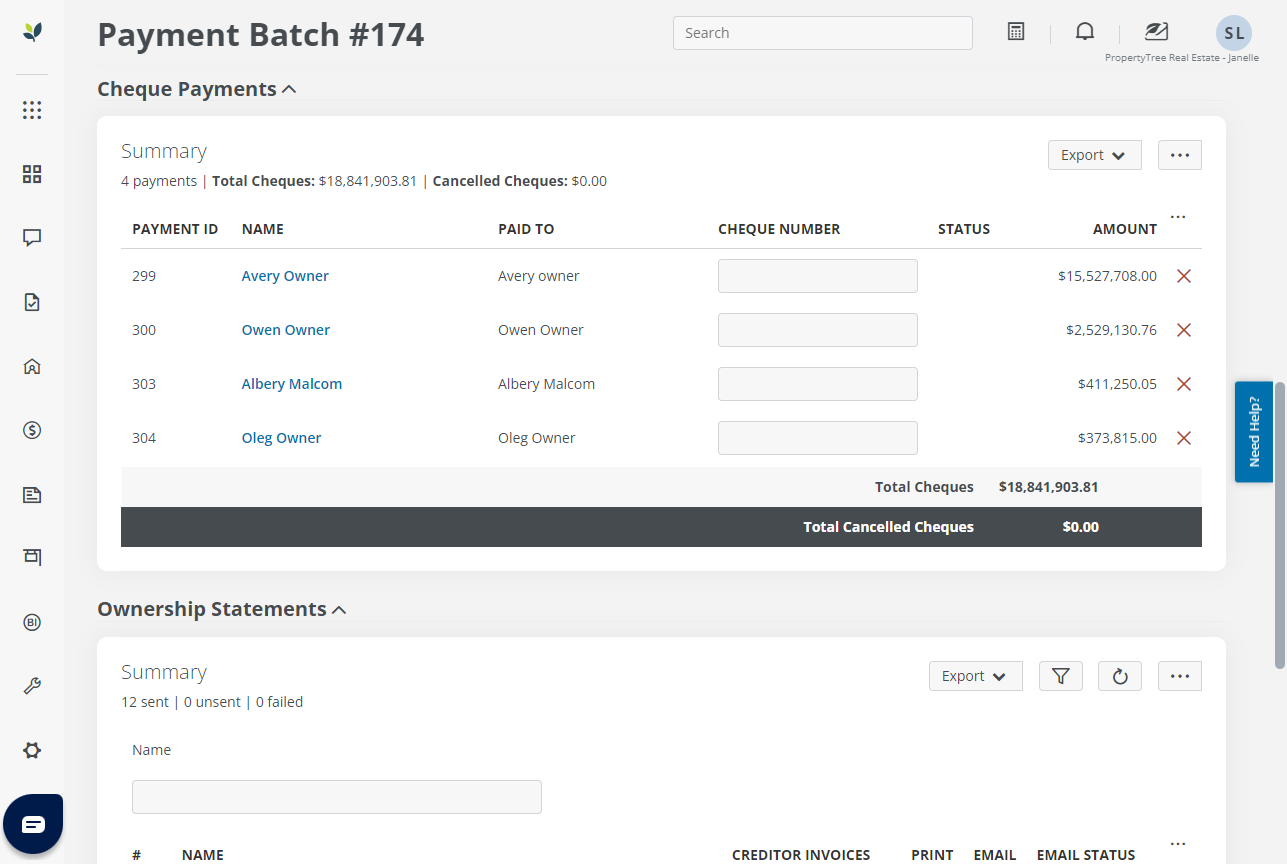Focus the Search box in the header
1287x864 pixels.
(x=823, y=33)
